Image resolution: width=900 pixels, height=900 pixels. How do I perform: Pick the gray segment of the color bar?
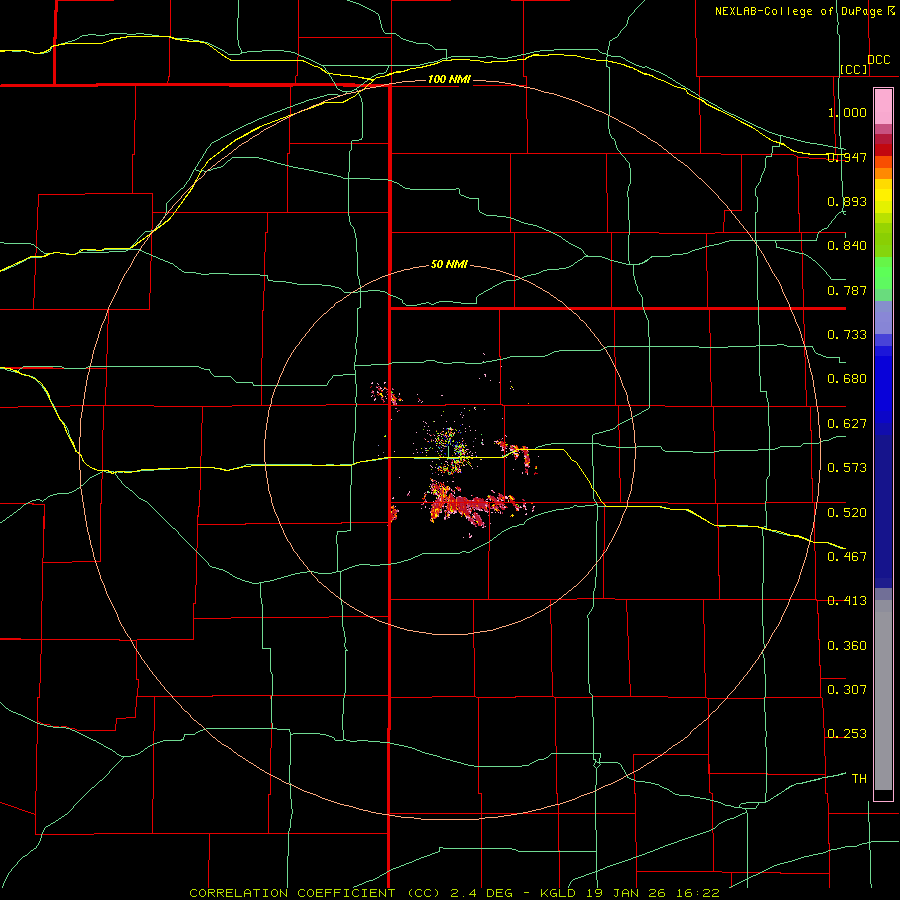(x=883, y=695)
